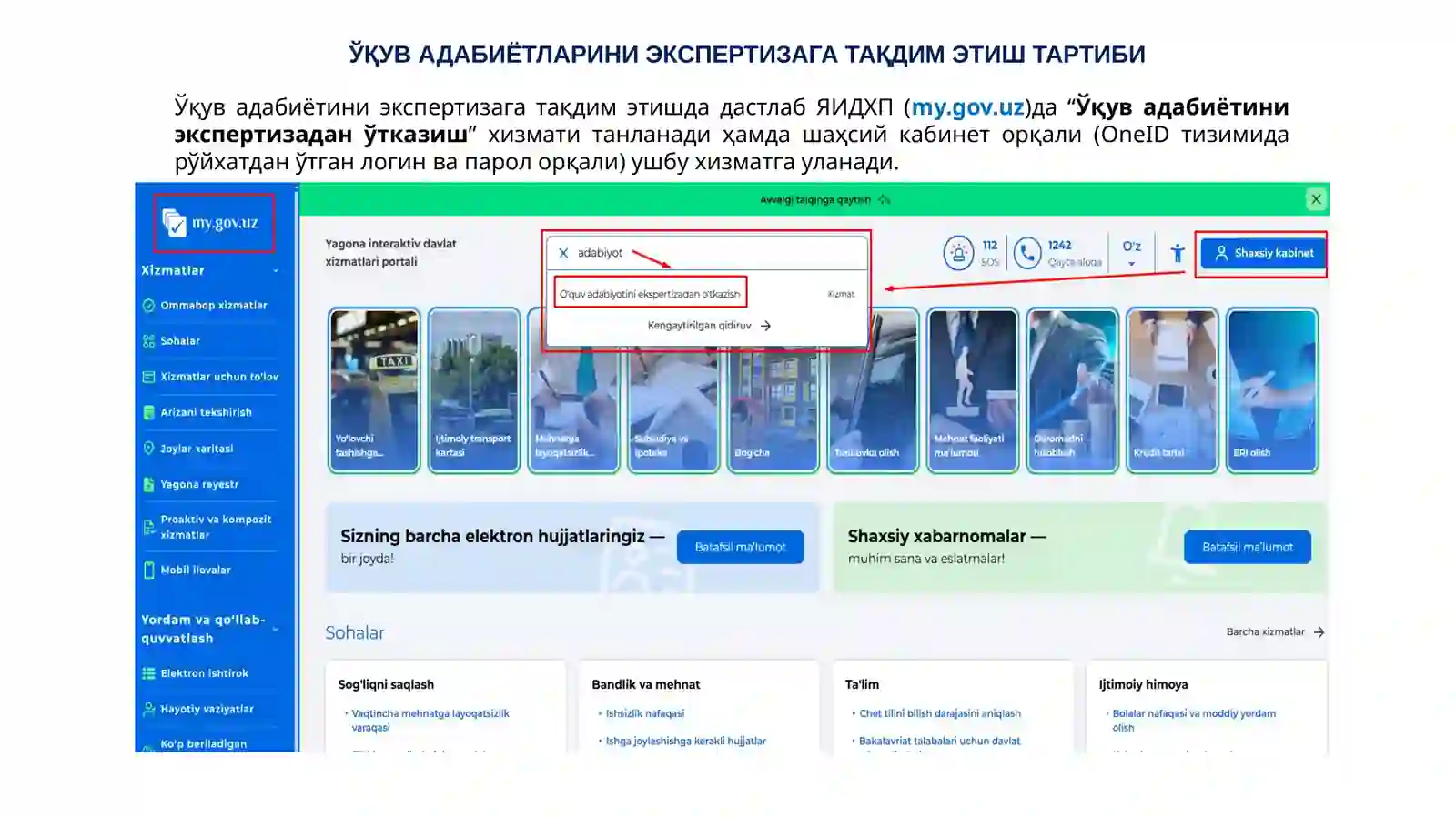Click the Elektron ishtirok list icon
Viewport: 1456px width, 818px height.
[x=148, y=673]
